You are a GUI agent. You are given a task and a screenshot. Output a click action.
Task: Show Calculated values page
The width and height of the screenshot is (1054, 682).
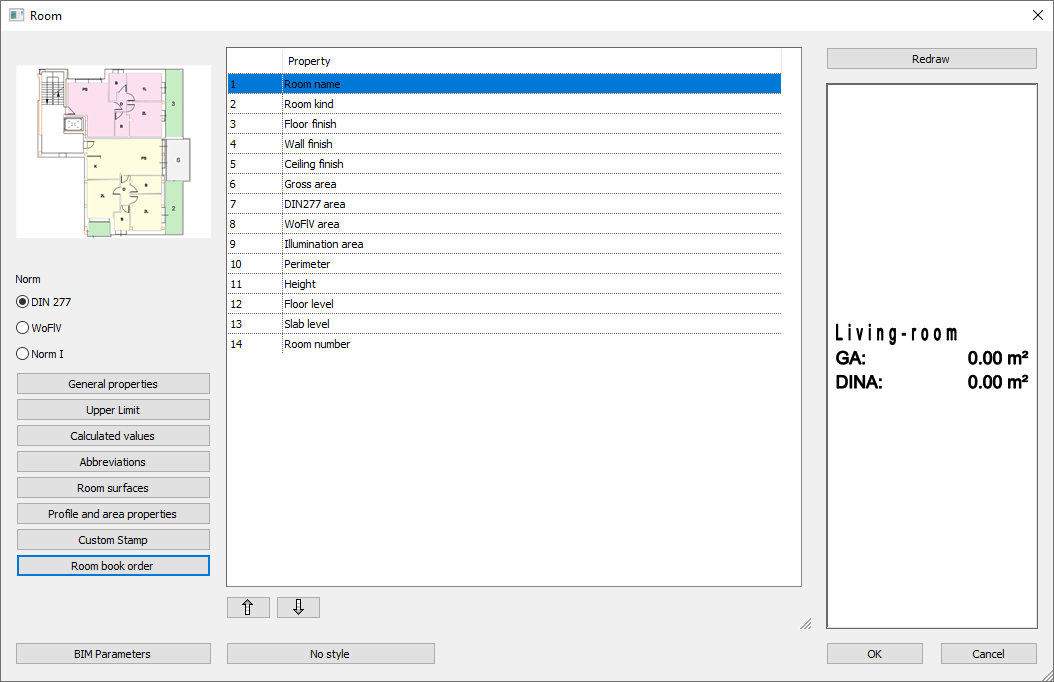(x=113, y=436)
